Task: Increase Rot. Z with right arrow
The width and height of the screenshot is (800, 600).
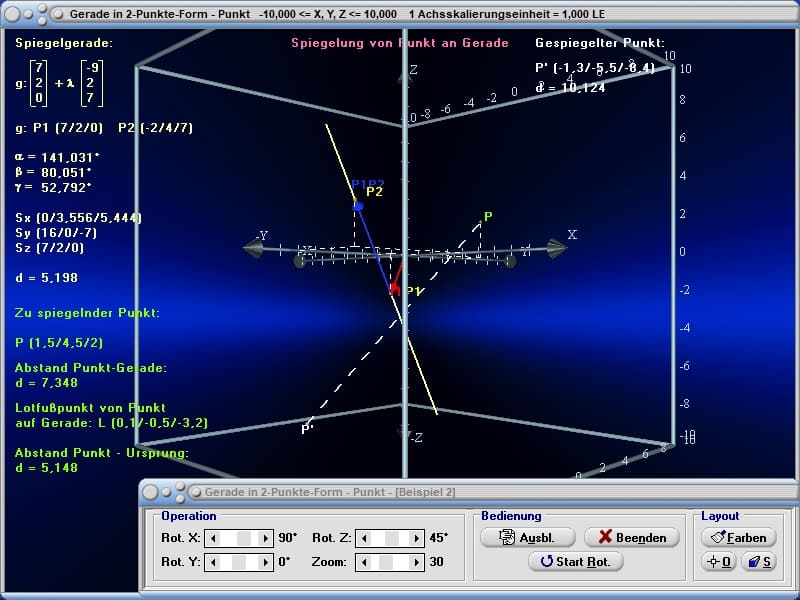Action: pyautogui.click(x=416, y=538)
